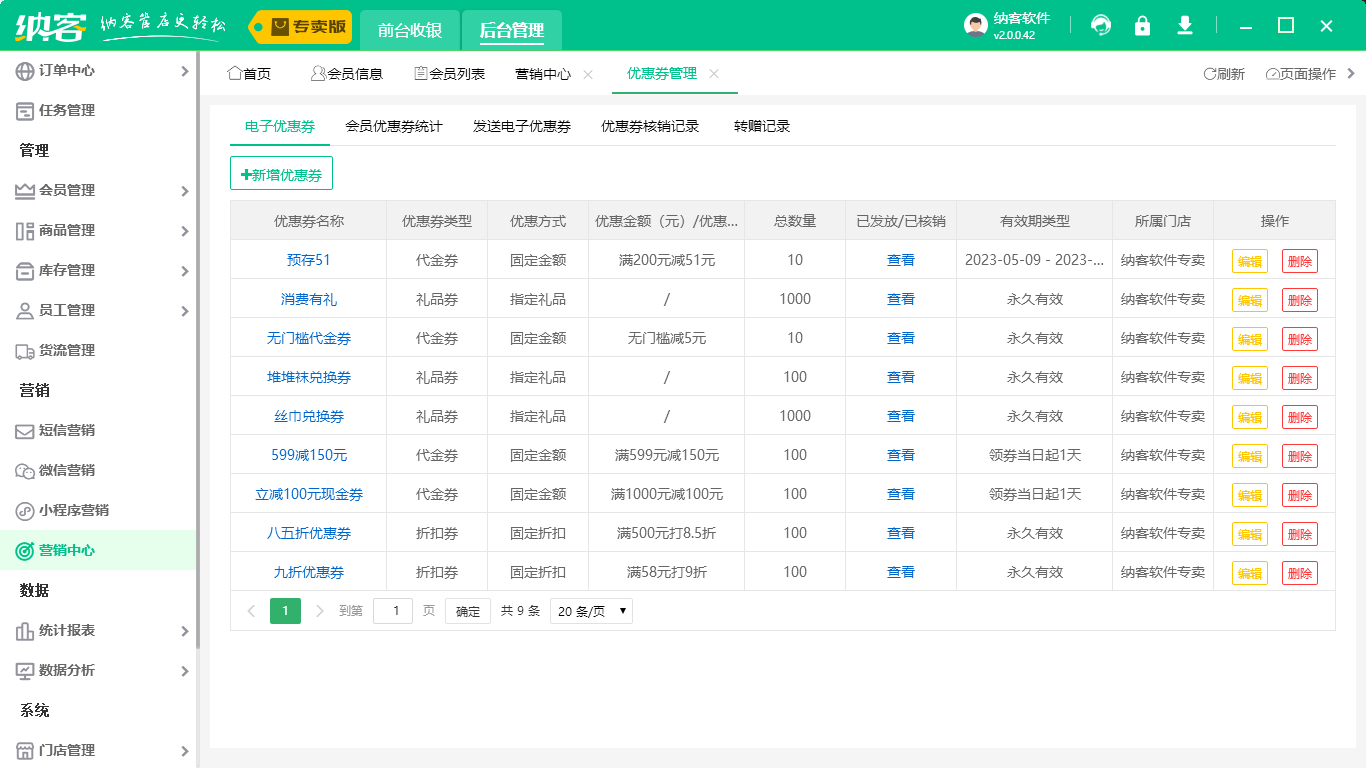Open 任务管理 in the sidebar
The width and height of the screenshot is (1366, 768).
pyautogui.click(x=66, y=110)
